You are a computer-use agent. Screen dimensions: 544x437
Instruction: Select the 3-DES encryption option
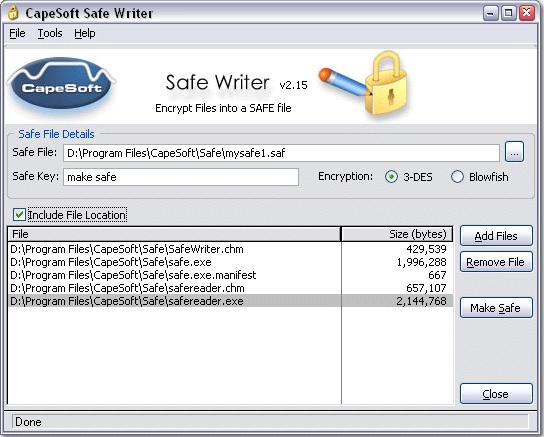pos(391,177)
